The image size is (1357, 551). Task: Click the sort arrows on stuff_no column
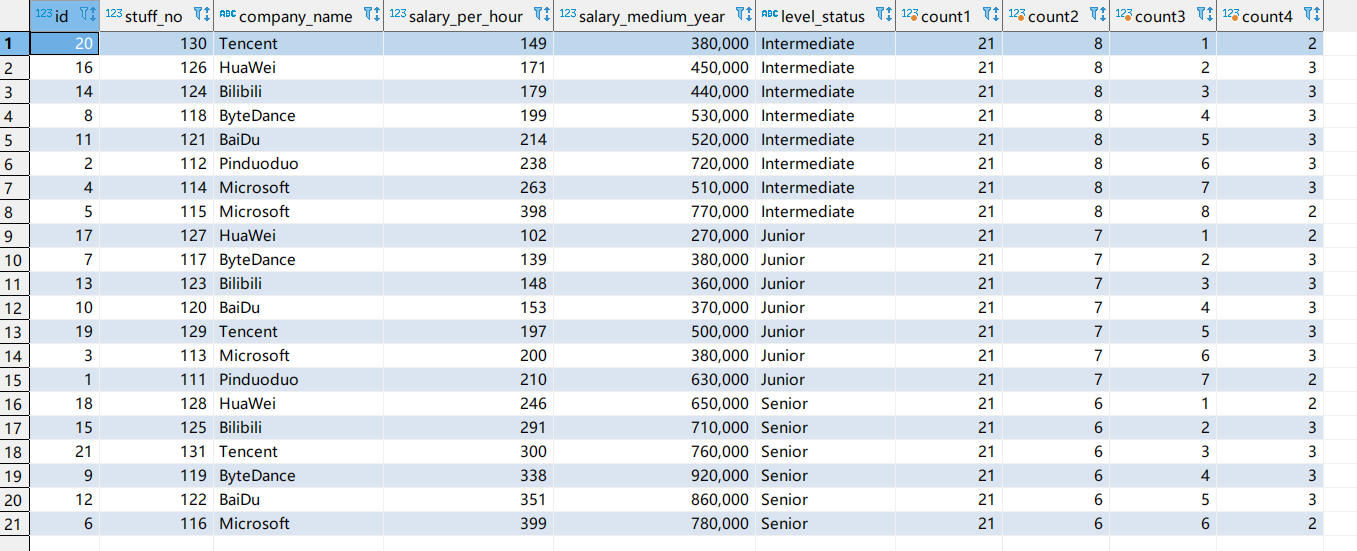[x=208, y=15]
